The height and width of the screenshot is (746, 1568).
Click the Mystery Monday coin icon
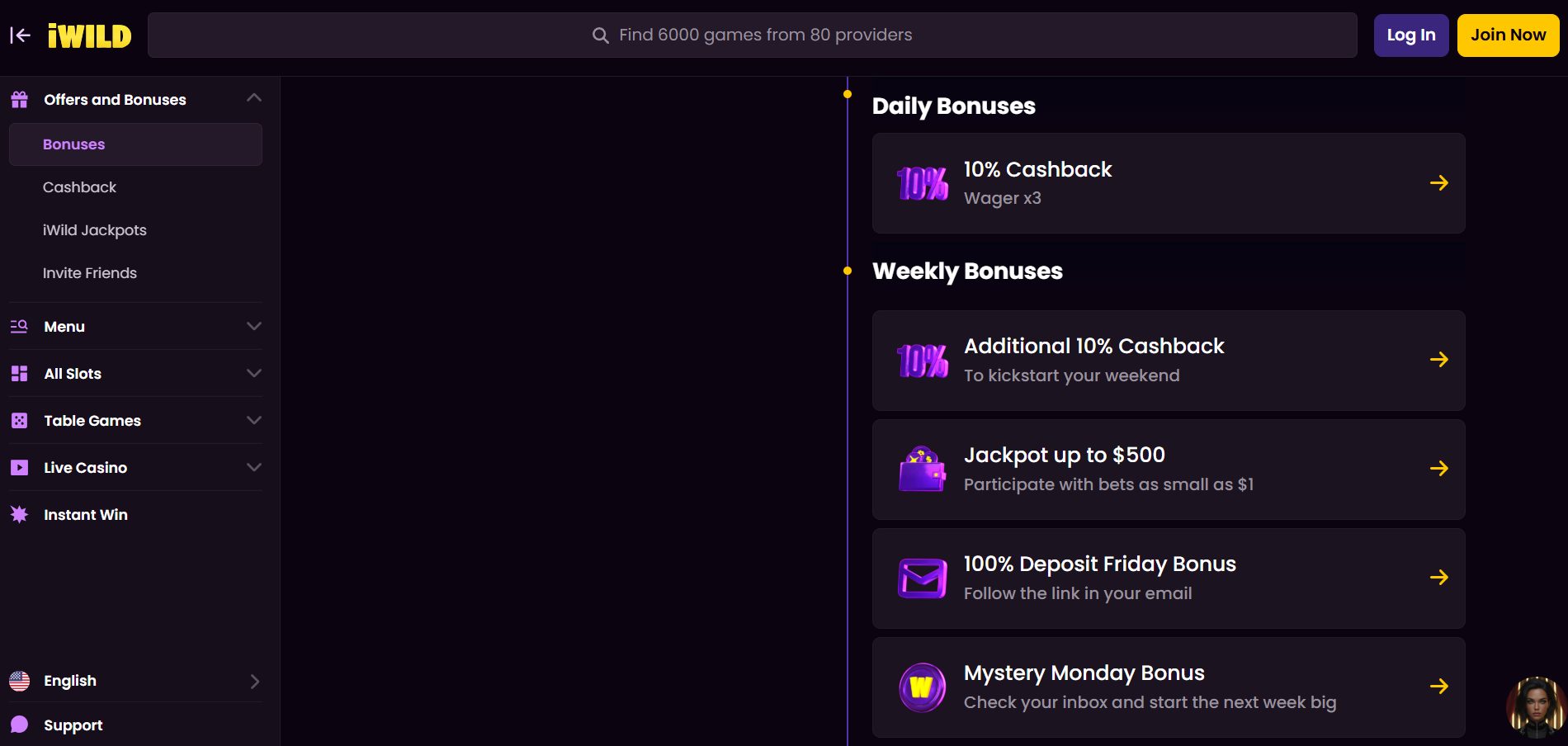click(922, 687)
